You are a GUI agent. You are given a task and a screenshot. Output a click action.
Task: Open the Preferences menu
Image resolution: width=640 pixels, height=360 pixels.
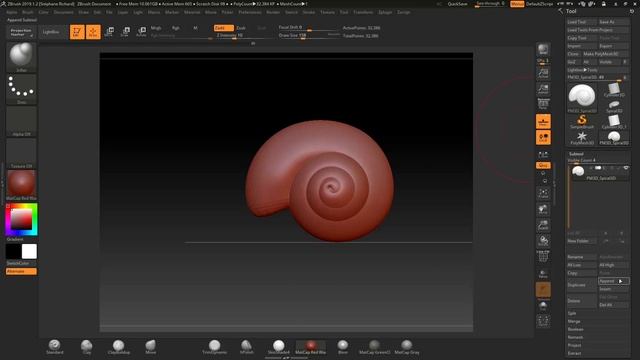coord(250,12)
